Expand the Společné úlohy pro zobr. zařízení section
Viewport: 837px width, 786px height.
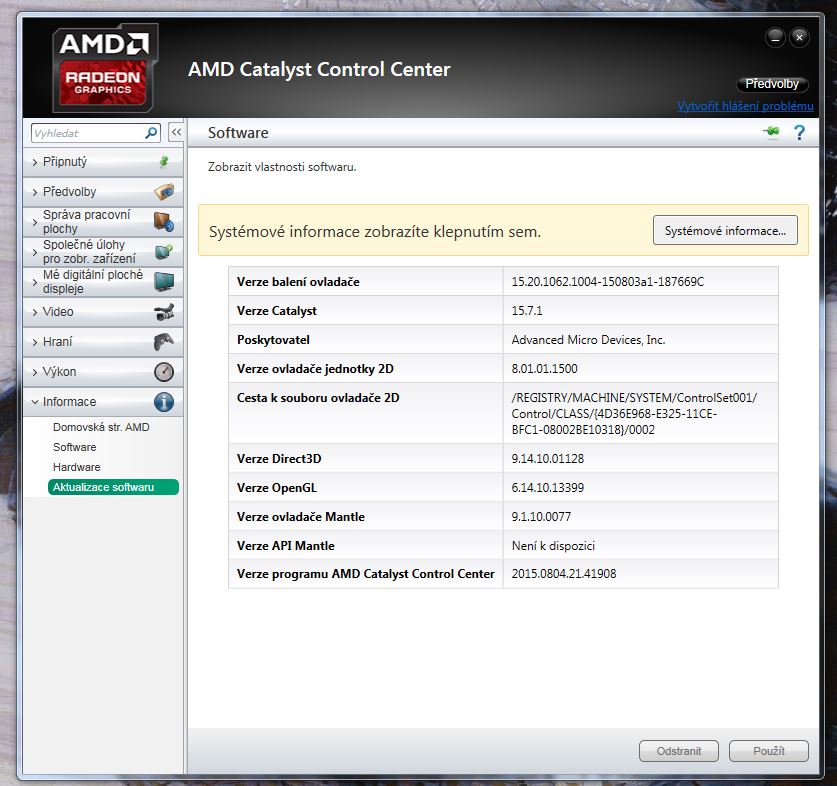[x=90, y=251]
